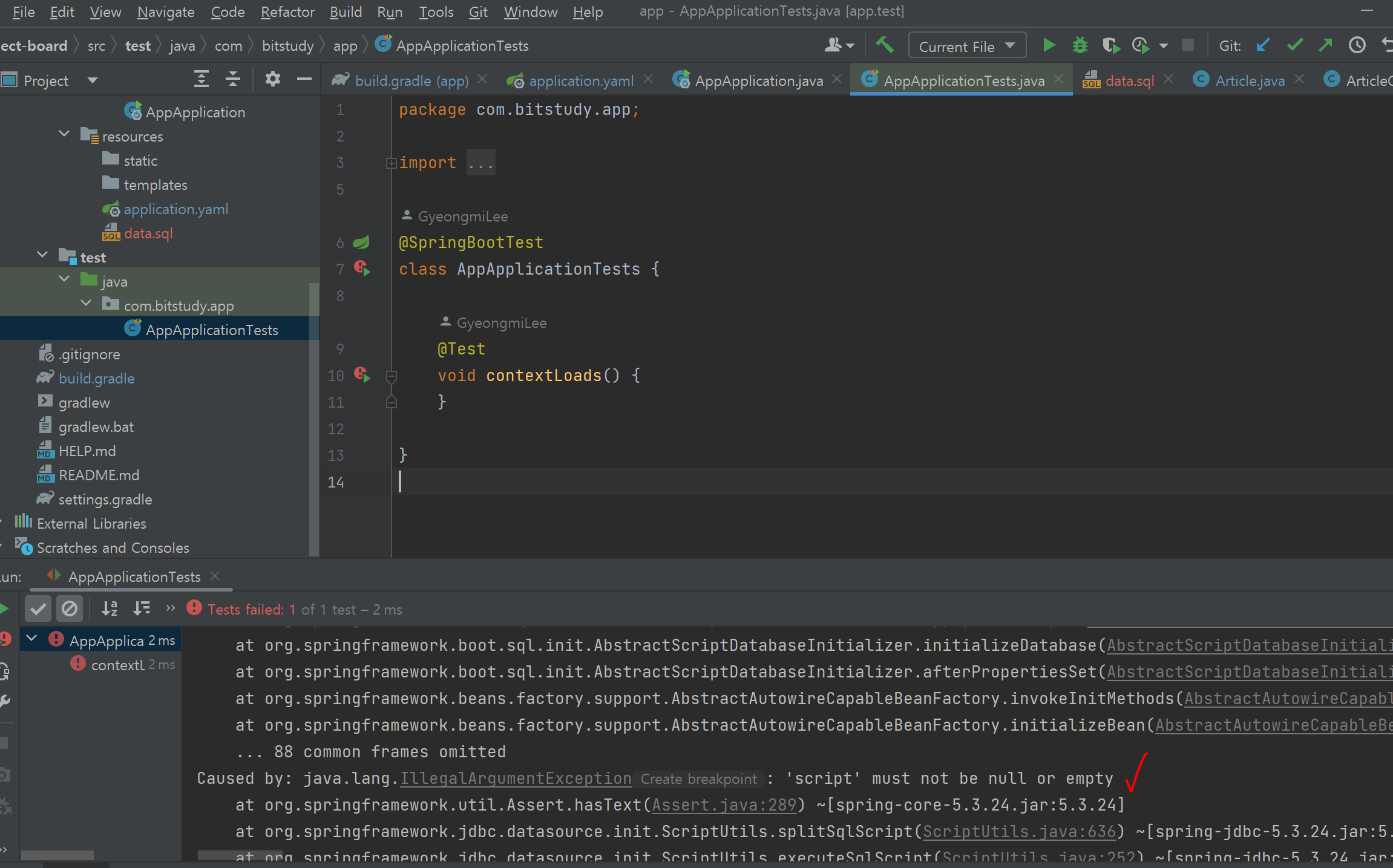
Task: Select build.gradle in the project tree
Action: click(96, 379)
